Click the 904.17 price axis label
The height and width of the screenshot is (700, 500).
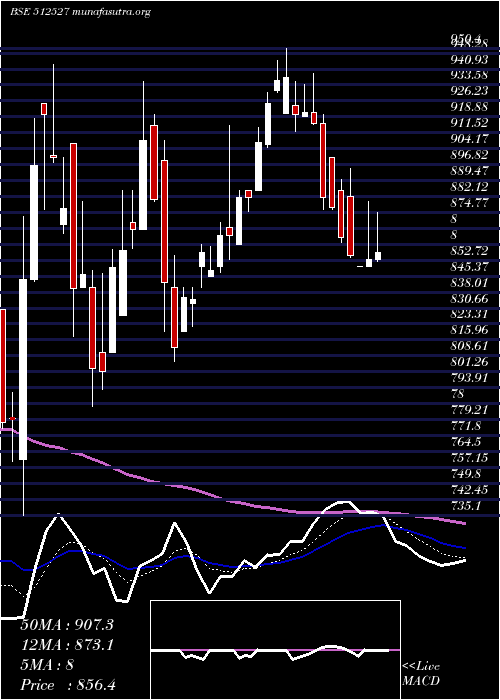click(x=469, y=139)
